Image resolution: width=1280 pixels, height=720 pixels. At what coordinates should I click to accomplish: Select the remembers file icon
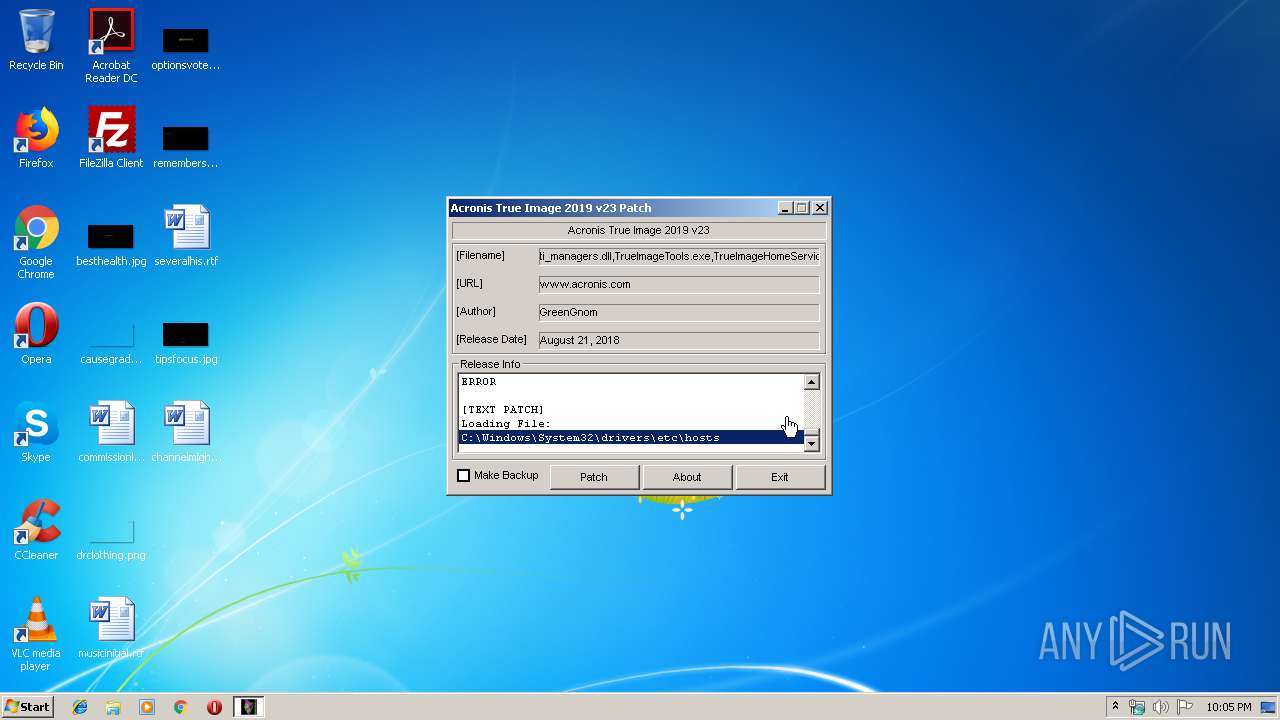tap(186, 144)
